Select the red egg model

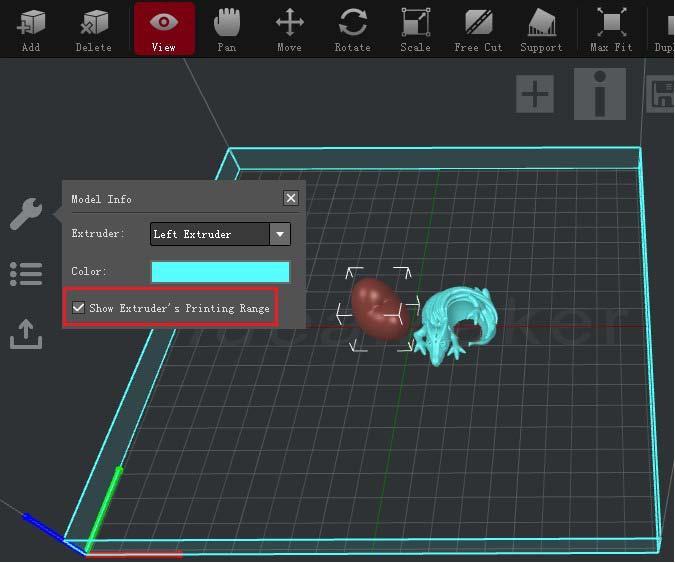click(380, 309)
